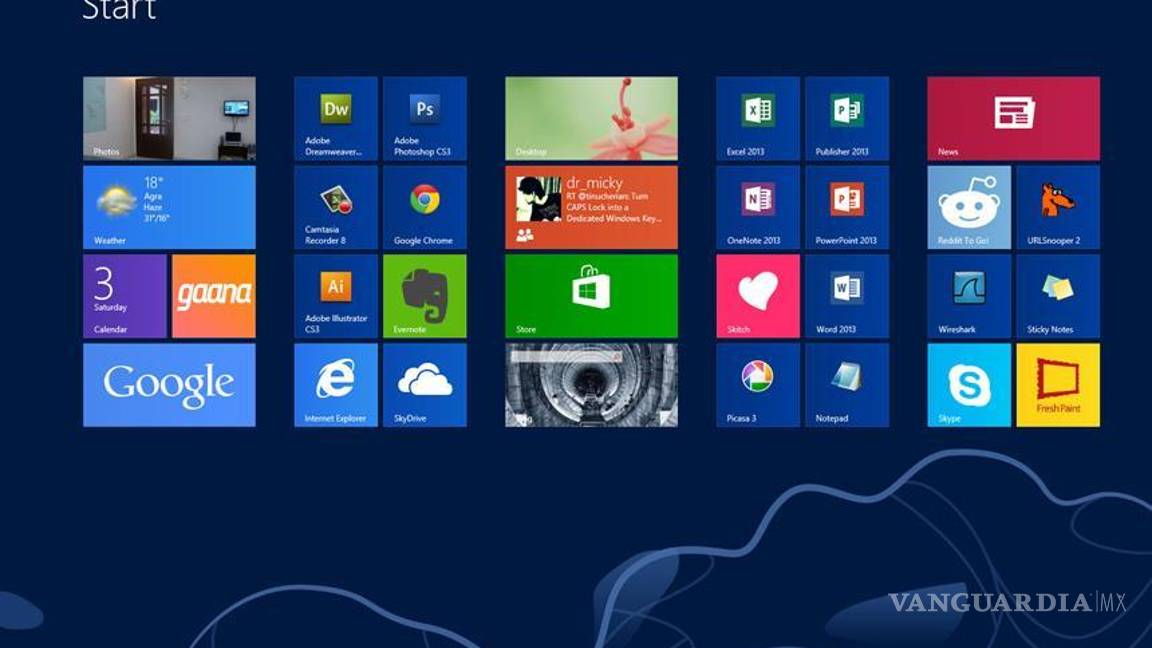Open PowerPoint 2013 tile
This screenshot has width=1152, height=648.
pyautogui.click(x=847, y=207)
